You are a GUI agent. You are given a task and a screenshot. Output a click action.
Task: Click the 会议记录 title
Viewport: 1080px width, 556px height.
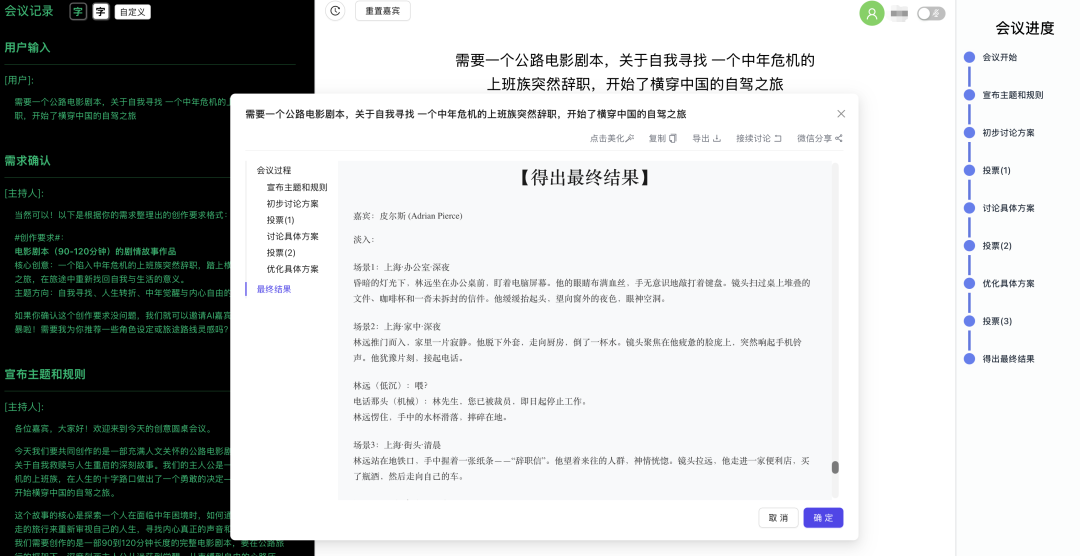[x=29, y=11]
